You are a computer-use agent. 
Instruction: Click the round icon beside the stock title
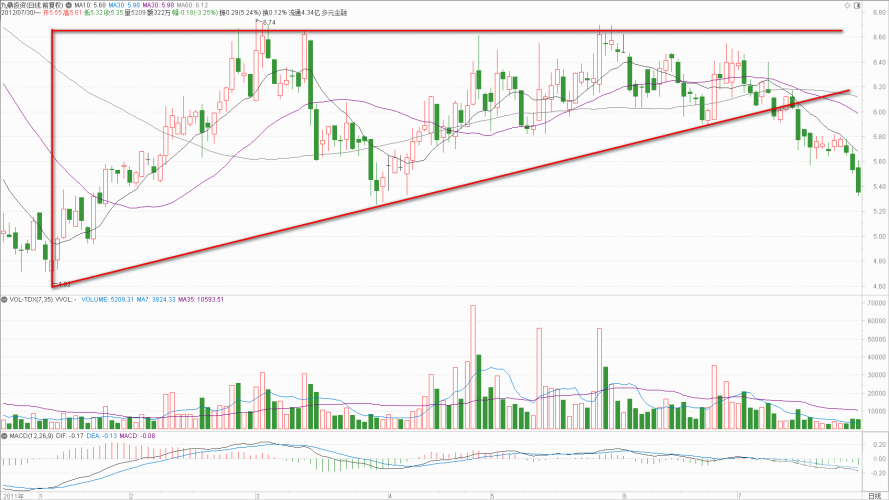pyautogui.click(x=67, y=6)
